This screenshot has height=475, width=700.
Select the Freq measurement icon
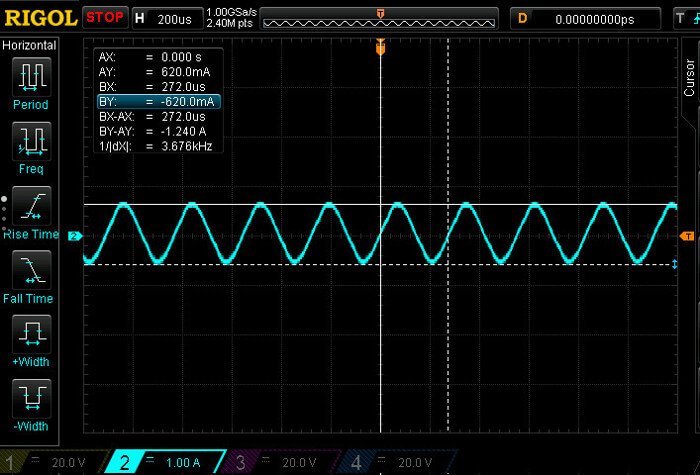click(31, 141)
